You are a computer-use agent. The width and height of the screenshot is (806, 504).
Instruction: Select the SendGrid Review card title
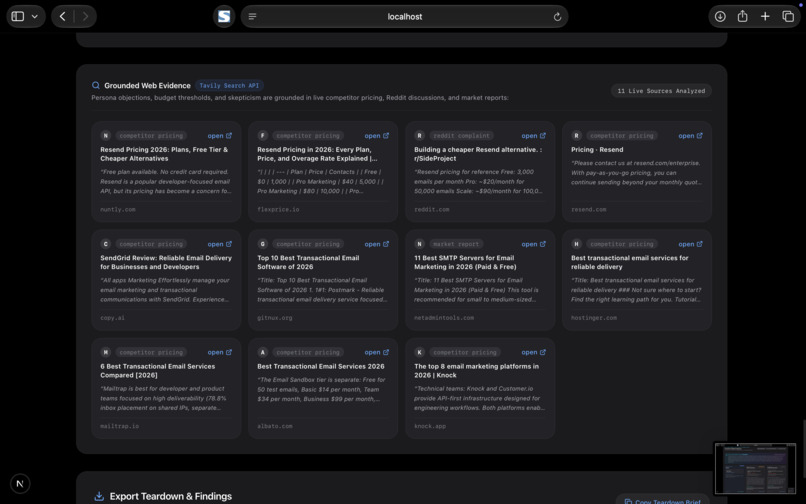coord(166,262)
